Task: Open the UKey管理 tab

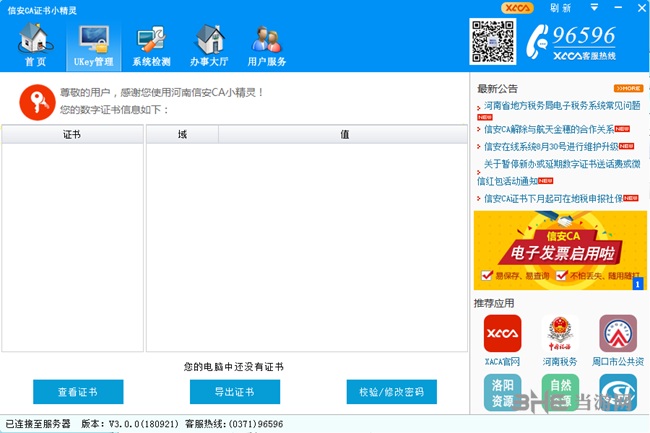Action: coord(94,46)
